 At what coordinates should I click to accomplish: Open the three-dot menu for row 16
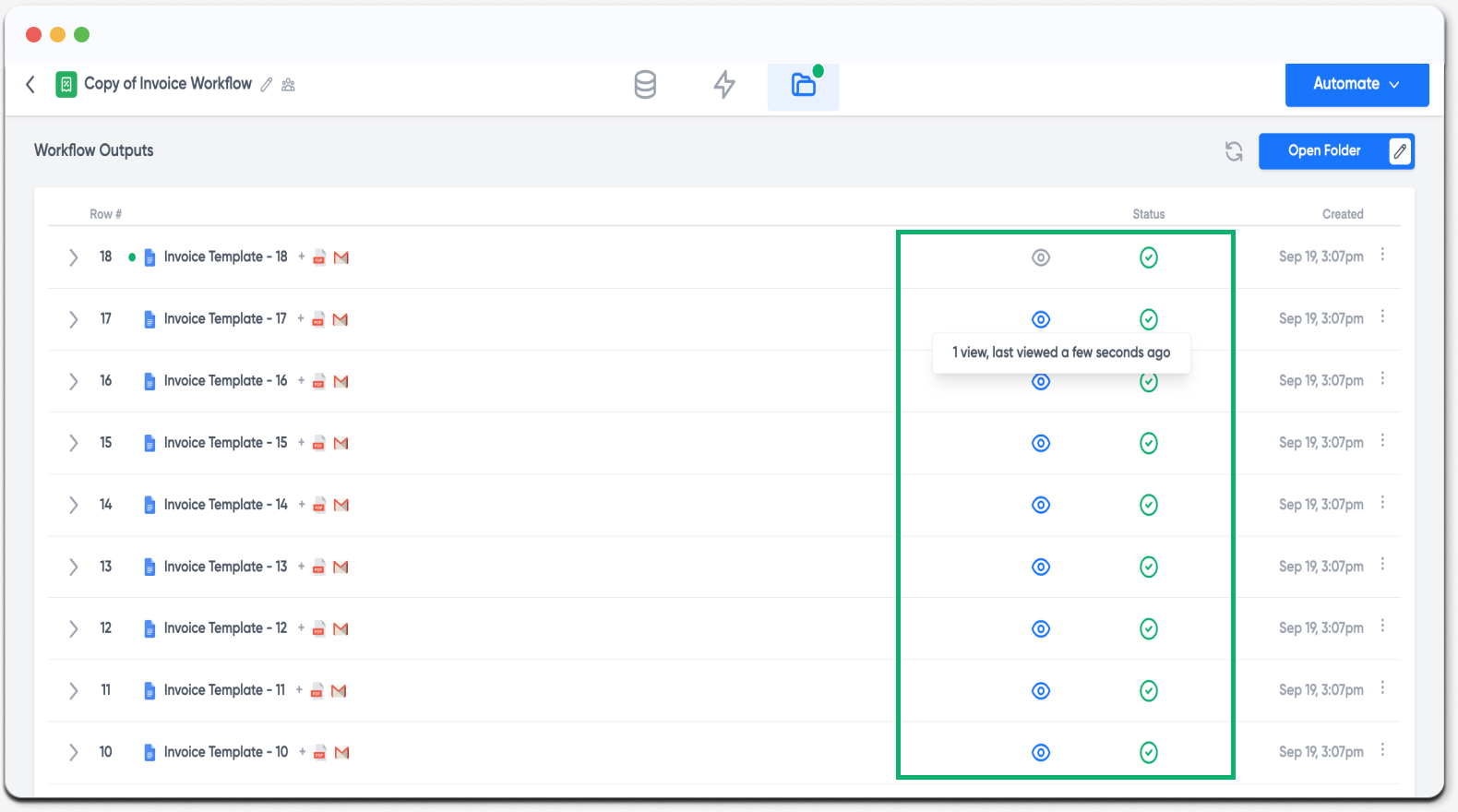[1382, 378]
